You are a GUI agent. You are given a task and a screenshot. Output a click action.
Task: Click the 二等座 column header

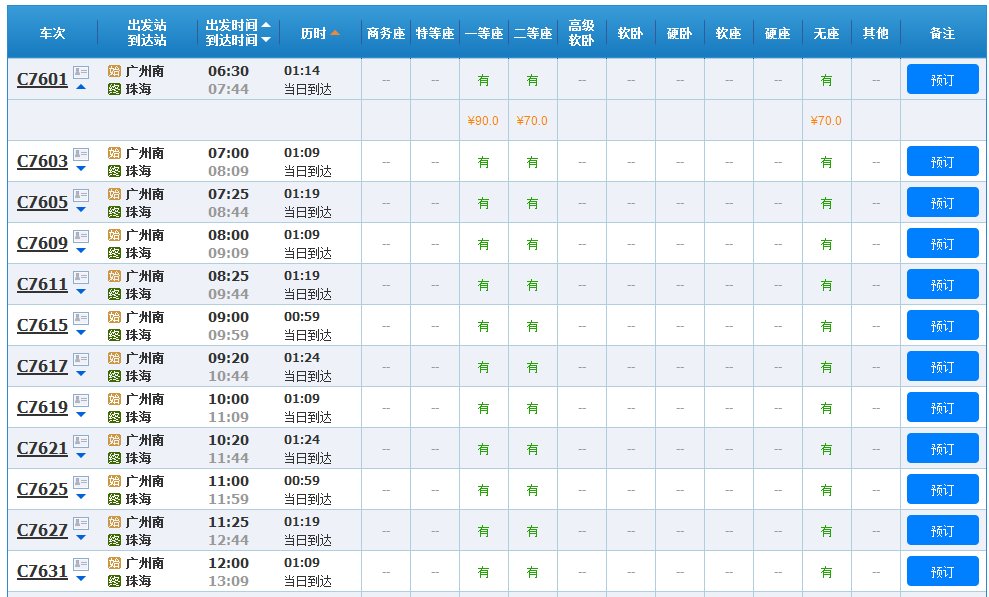[x=532, y=32]
